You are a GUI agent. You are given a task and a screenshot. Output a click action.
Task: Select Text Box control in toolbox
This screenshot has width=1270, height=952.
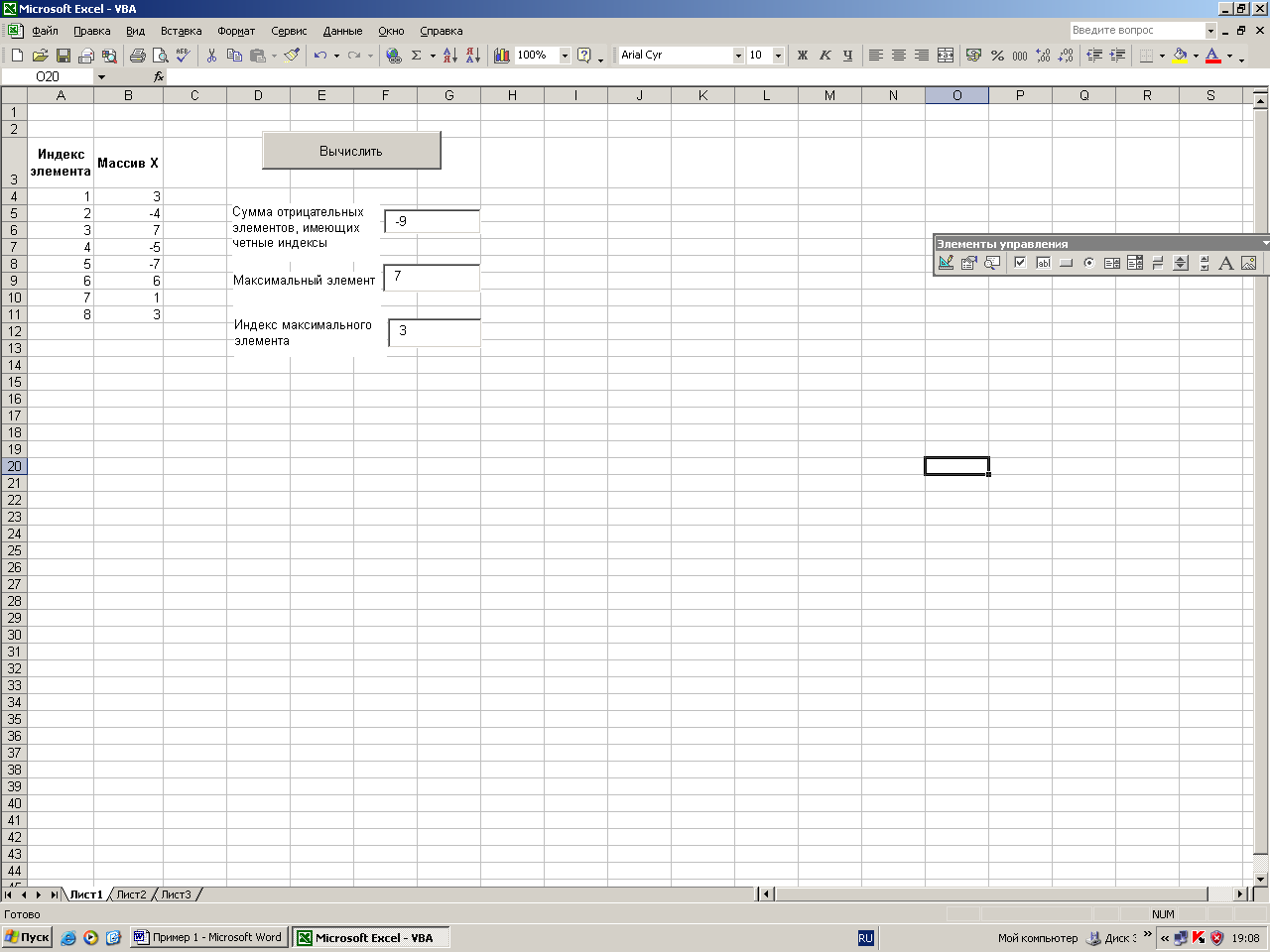click(x=1043, y=263)
